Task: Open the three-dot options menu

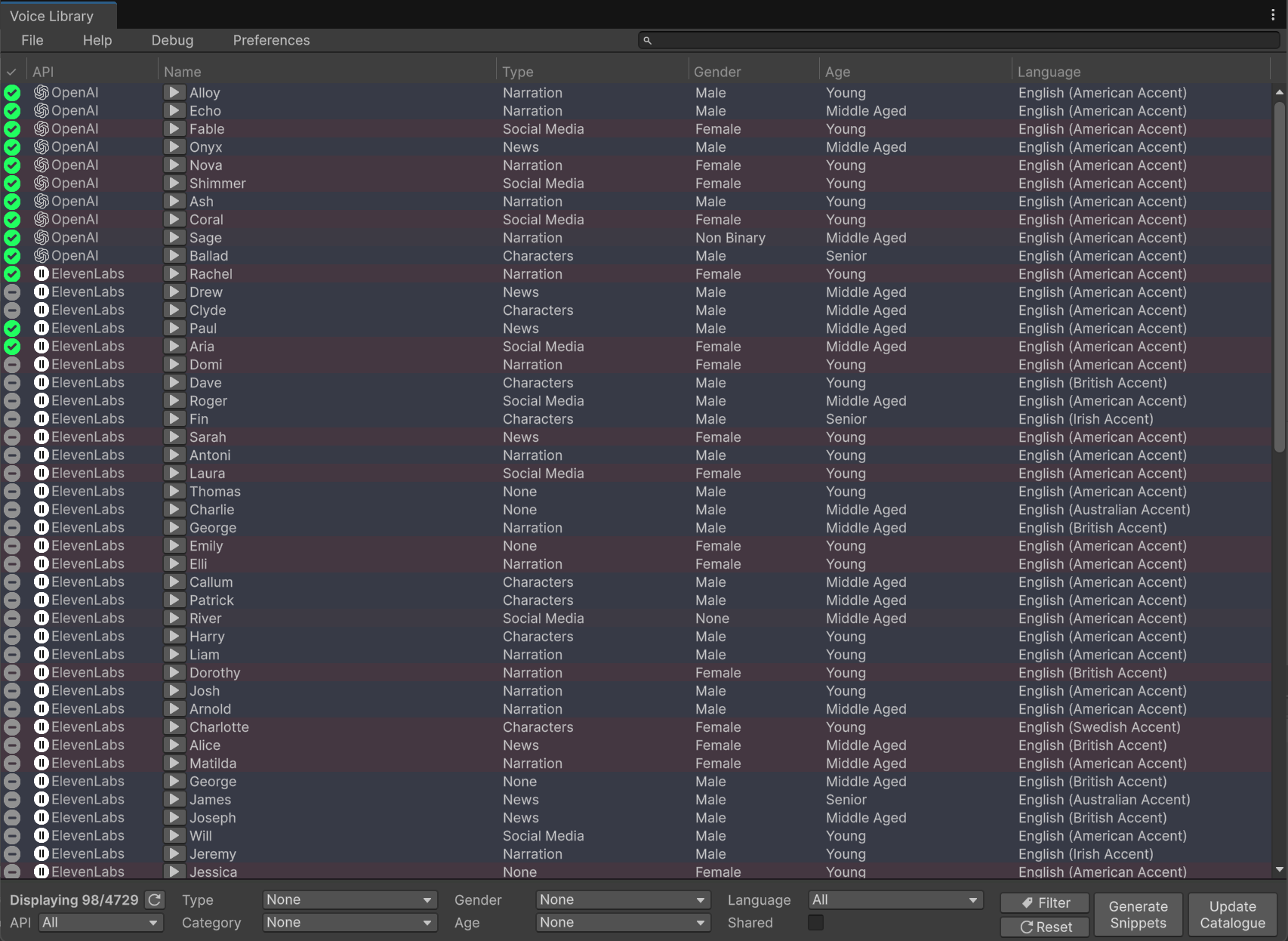Action: [x=1273, y=15]
